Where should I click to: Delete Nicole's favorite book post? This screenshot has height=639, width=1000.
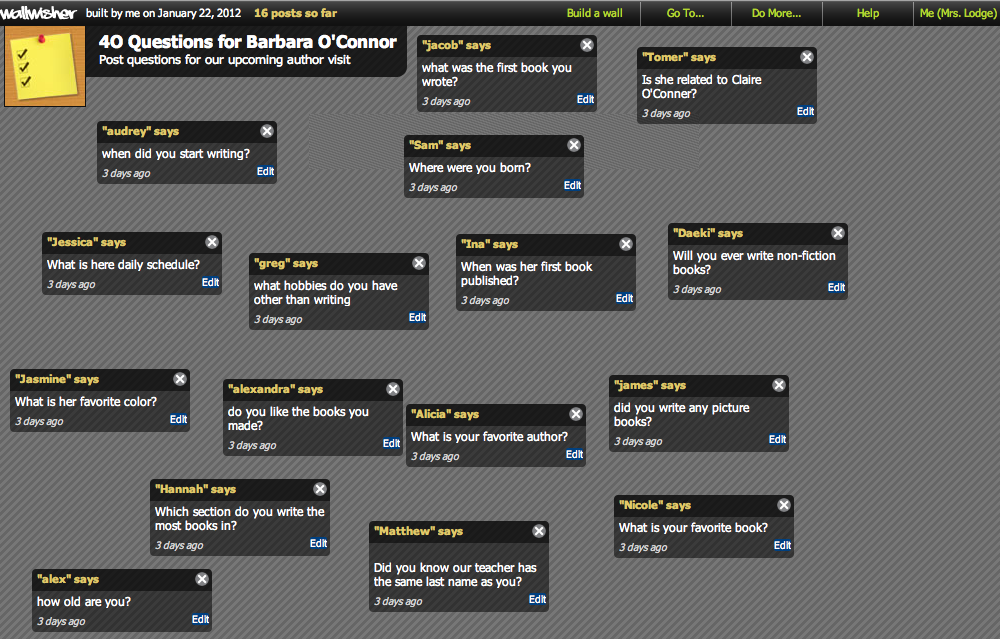click(784, 505)
